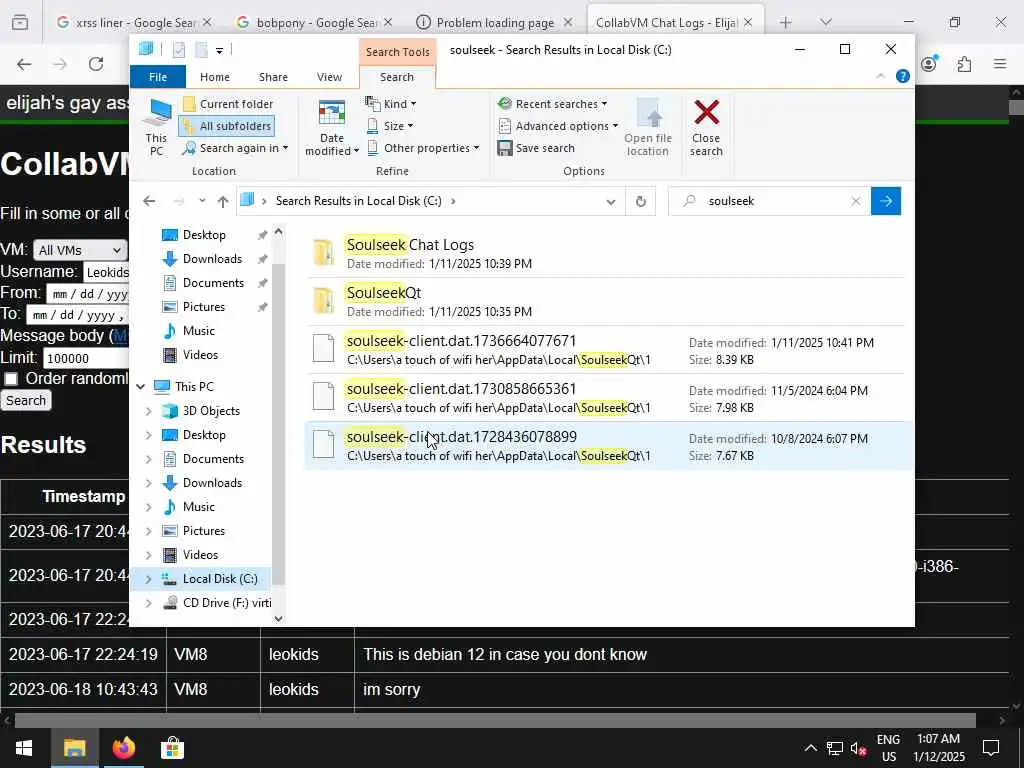Open the All VMs dropdown in the CollabVM page
The image size is (1024, 768).
(80, 250)
